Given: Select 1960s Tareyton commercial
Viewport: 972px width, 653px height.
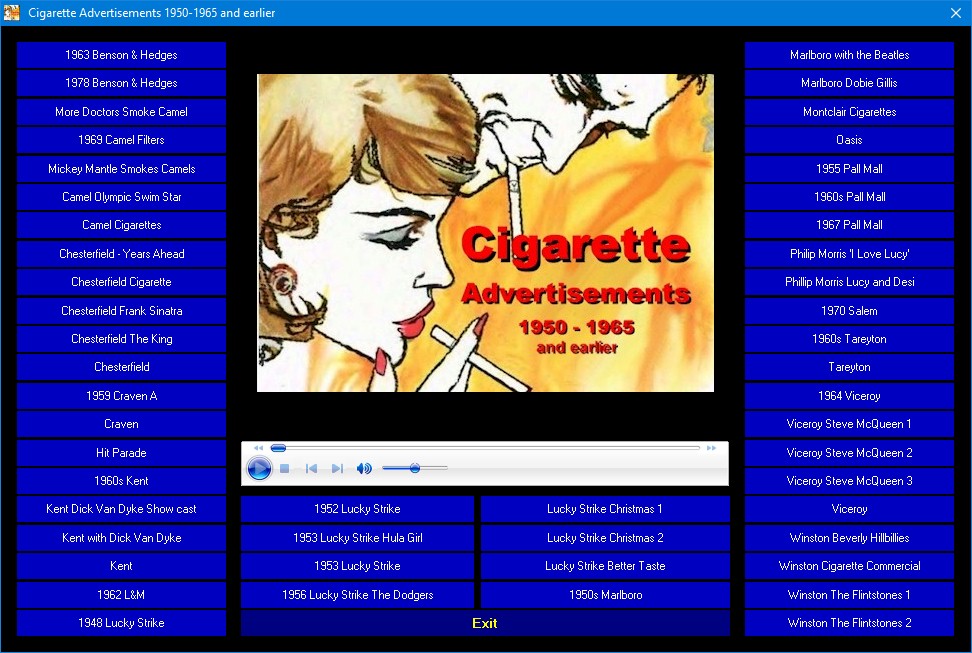Looking at the screenshot, I should pos(849,339).
